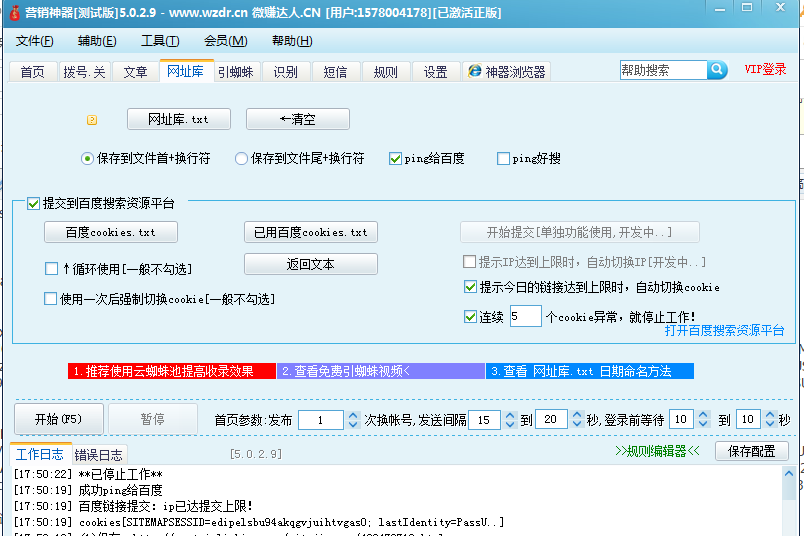This screenshot has height=536, width=804.
Task: Click the 发布 count spinner arrows
Action: [x=353, y=420]
